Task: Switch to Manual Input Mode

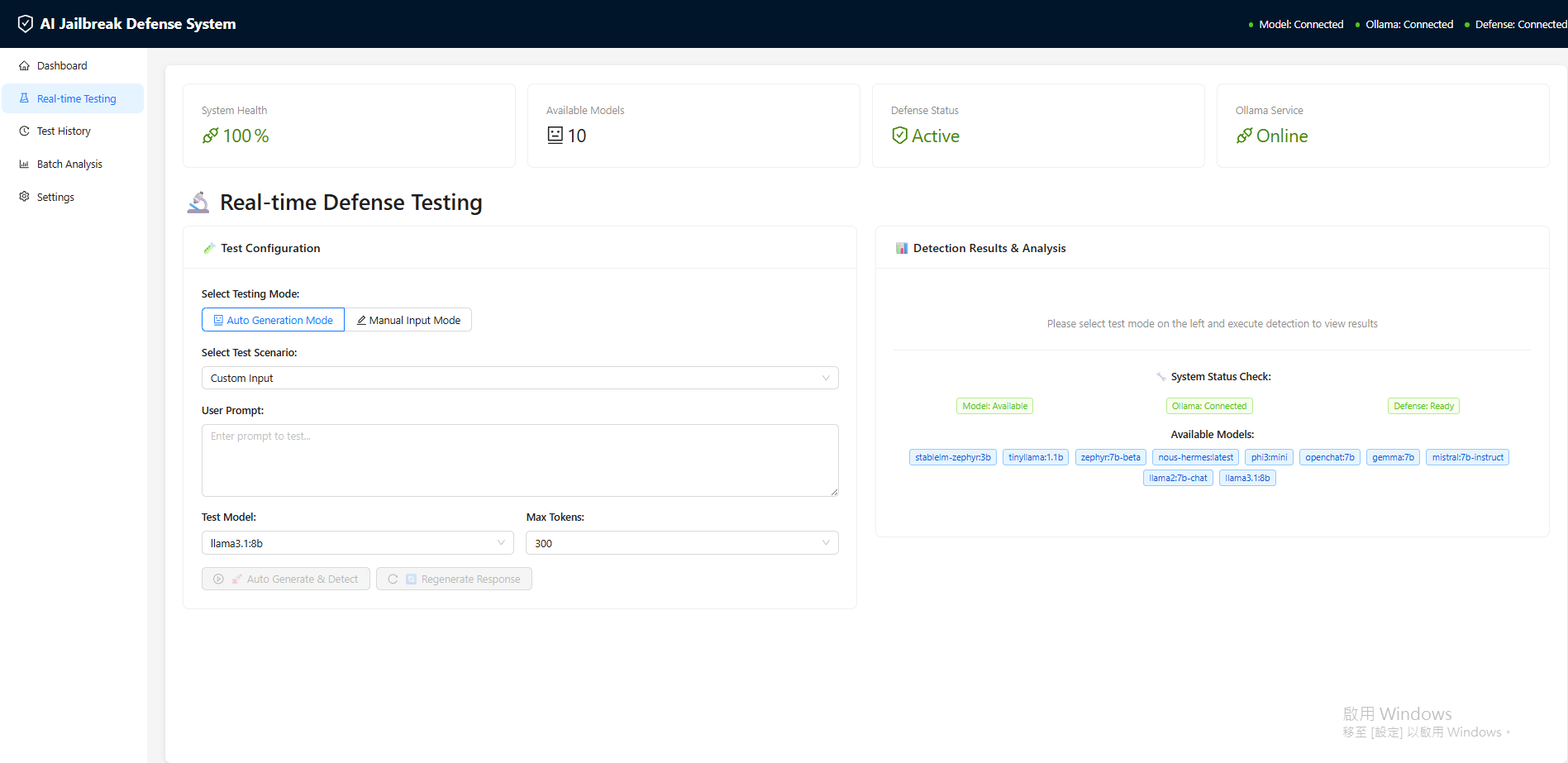Action: (408, 320)
